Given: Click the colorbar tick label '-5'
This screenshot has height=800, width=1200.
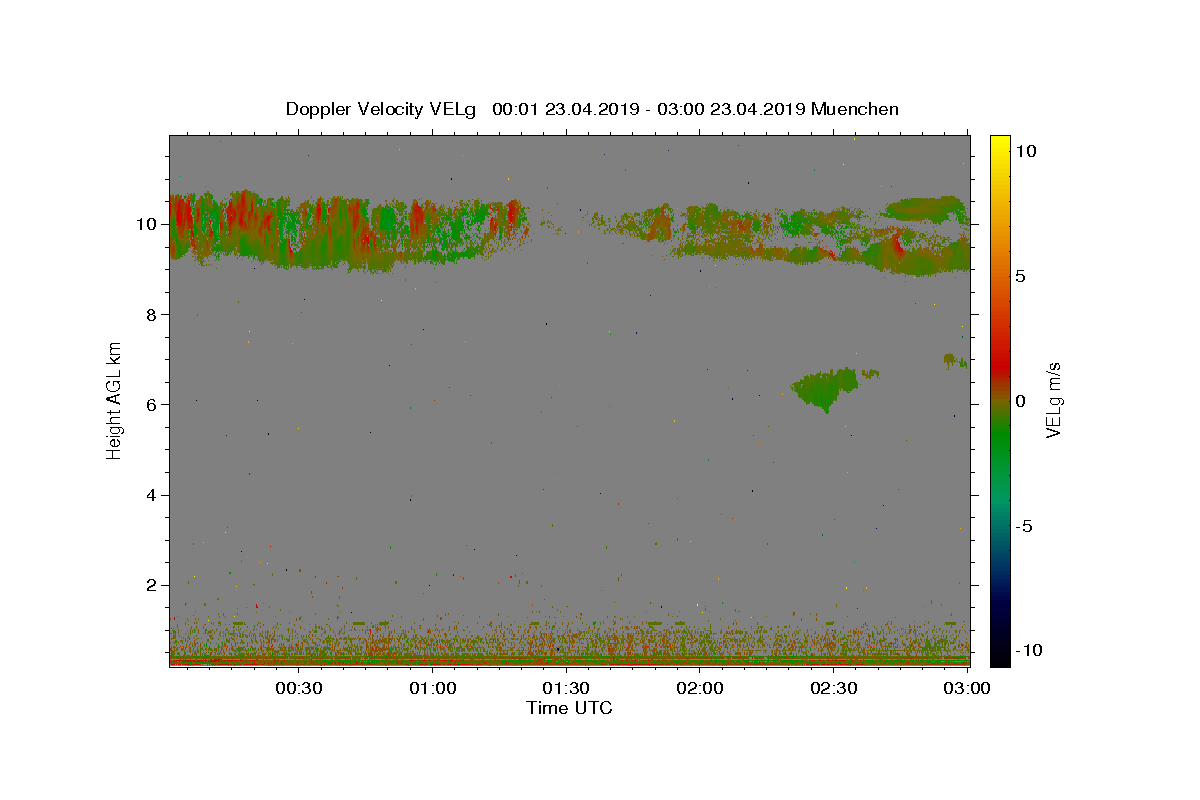Looking at the screenshot, I should [x=1022, y=526].
